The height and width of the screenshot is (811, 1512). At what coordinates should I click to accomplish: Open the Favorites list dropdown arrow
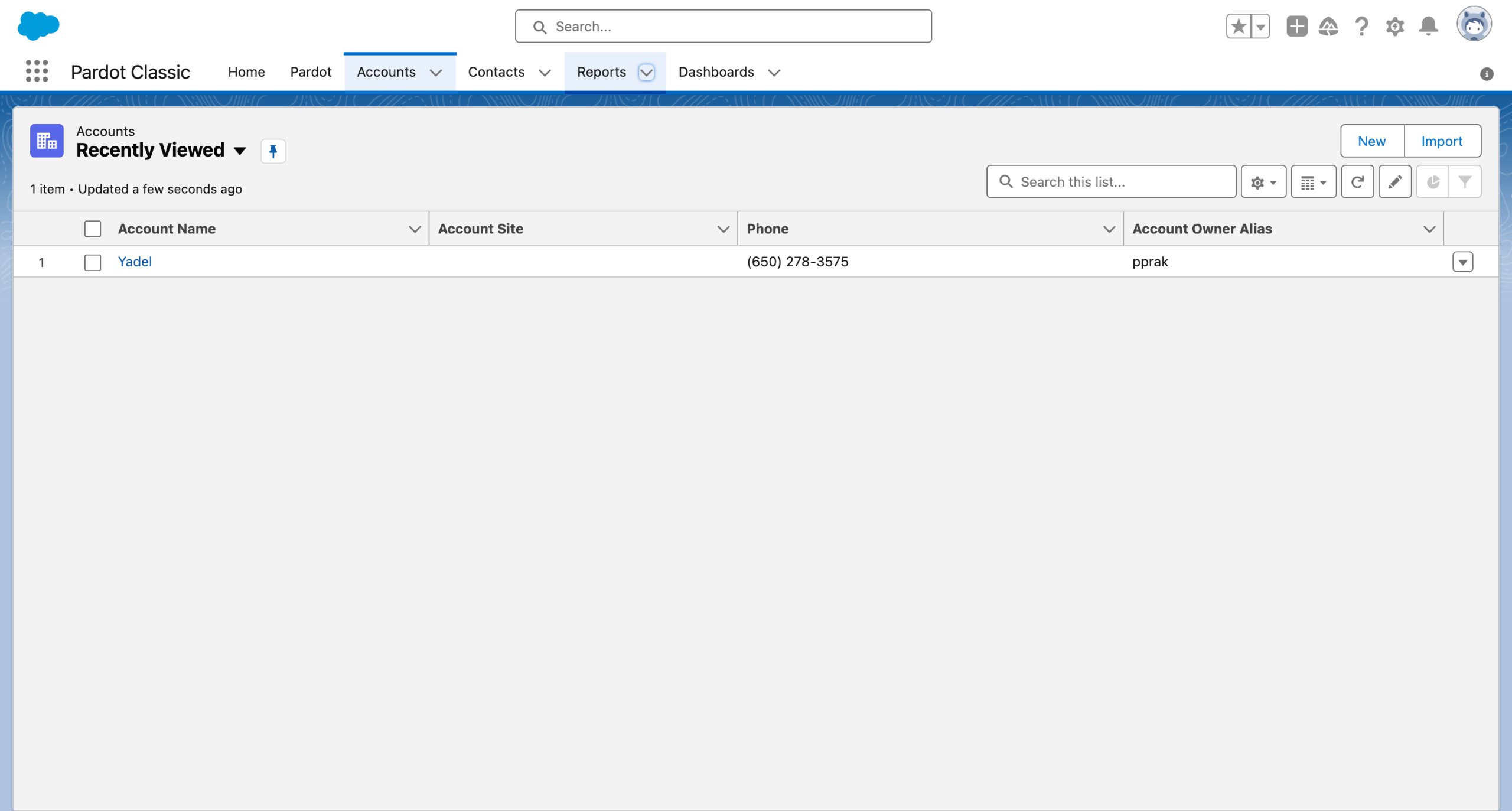pyautogui.click(x=1260, y=27)
